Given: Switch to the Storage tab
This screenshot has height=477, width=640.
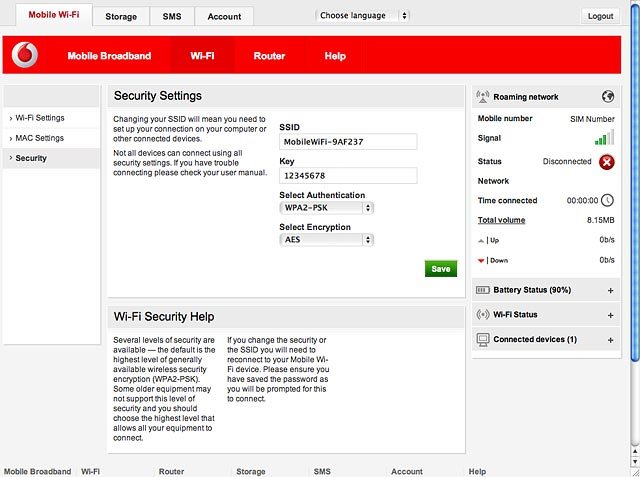Looking at the screenshot, I should point(121,16).
